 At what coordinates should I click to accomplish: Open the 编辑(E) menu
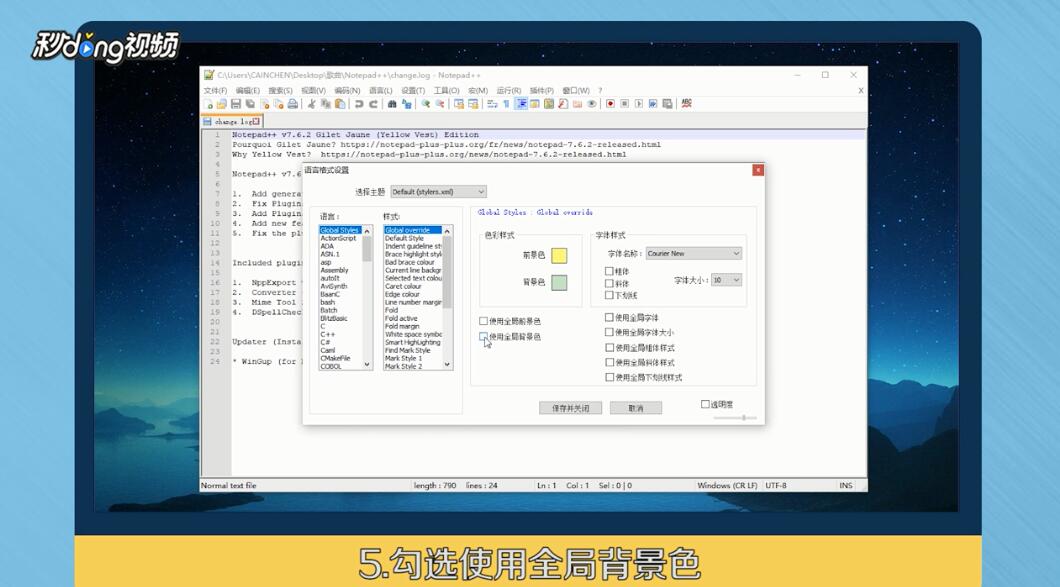tap(247, 91)
